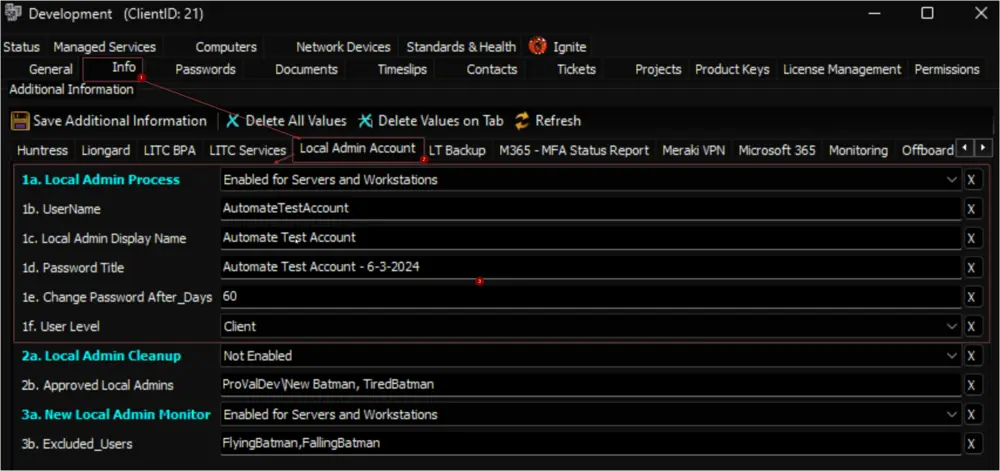Clear the 1a. Local Admin Process value
The image size is (1000, 471).
(x=972, y=180)
